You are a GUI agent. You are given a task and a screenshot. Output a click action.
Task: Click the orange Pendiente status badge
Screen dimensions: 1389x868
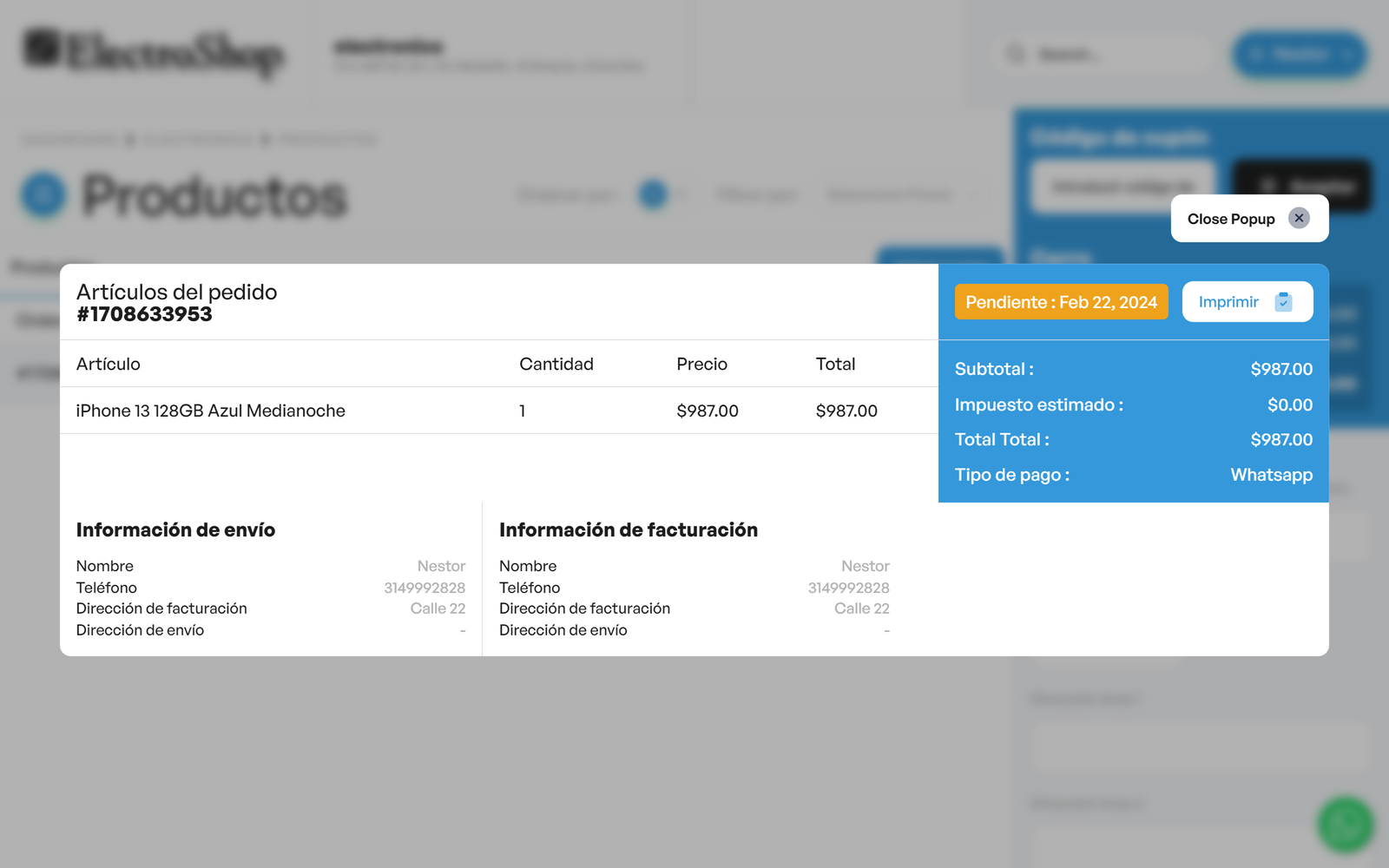point(1061,302)
